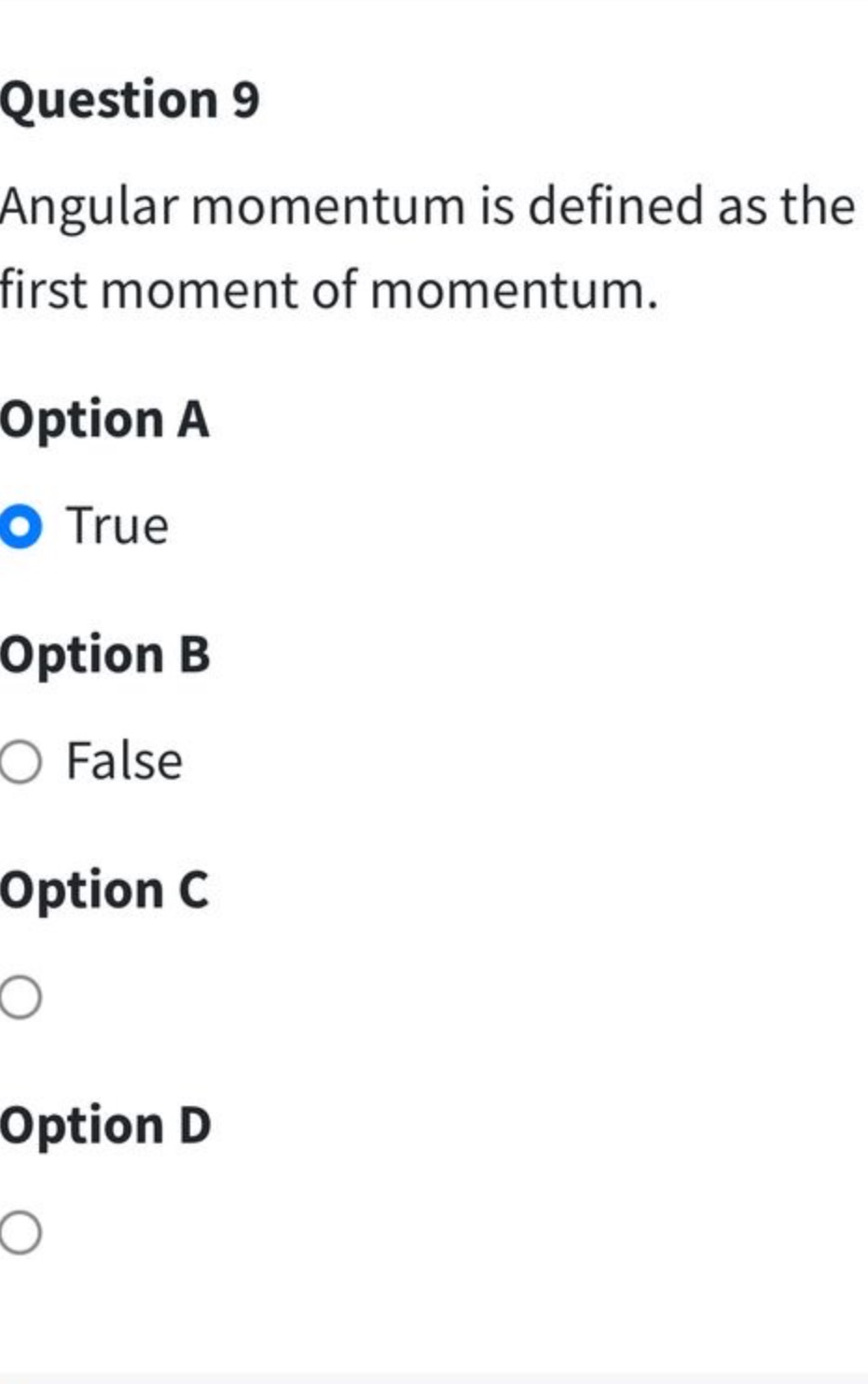868x1384 pixels.
Task: Click the Option B heading
Action: pyautogui.click(x=104, y=655)
